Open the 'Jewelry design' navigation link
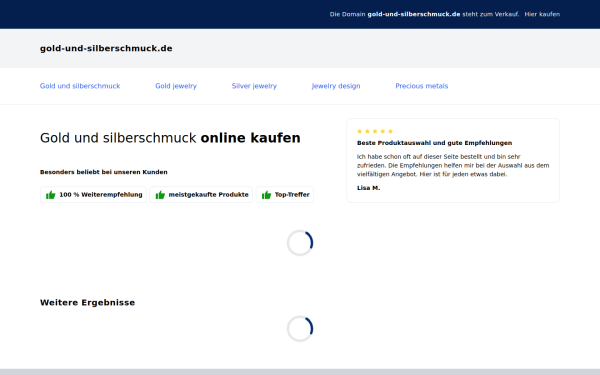The image size is (600, 375). [336, 86]
